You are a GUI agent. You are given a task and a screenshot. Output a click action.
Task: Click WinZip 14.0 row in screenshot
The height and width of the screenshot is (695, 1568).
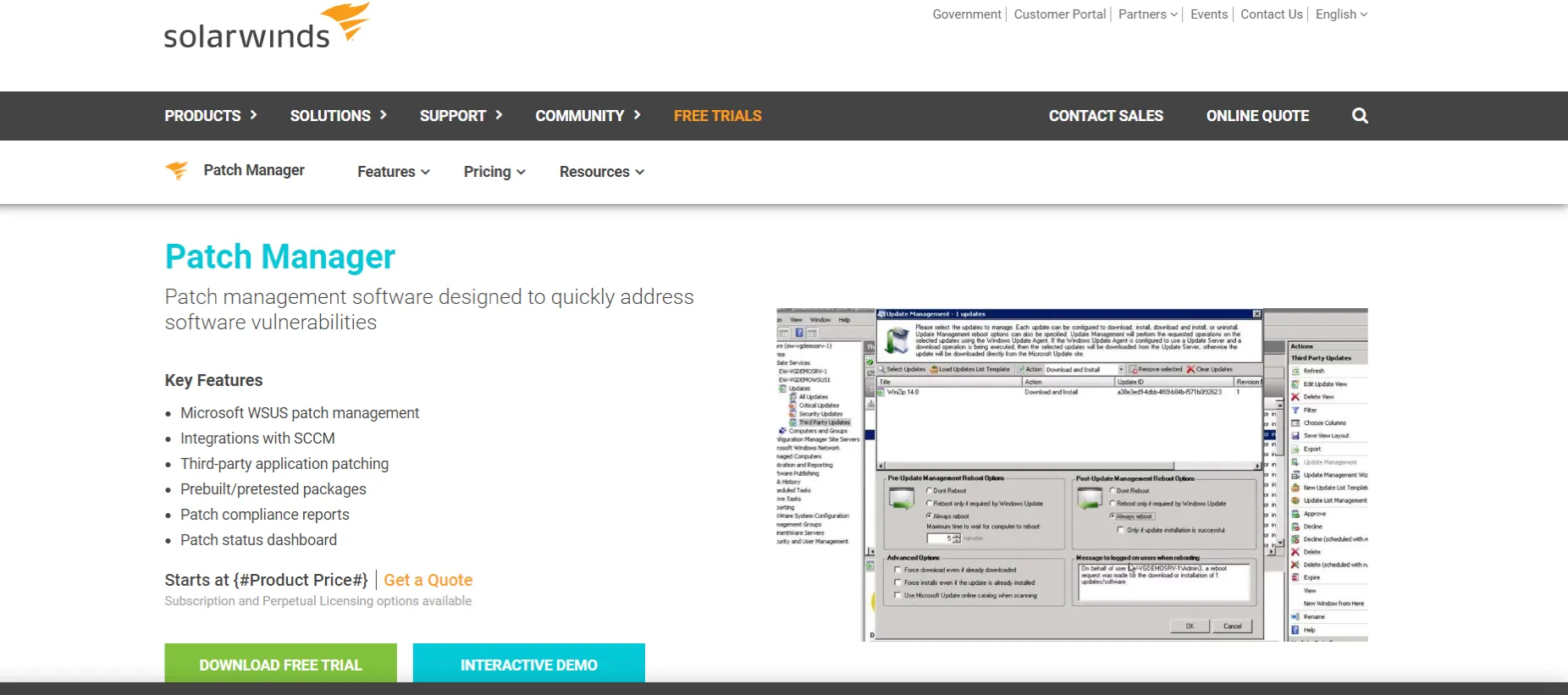1070,392
